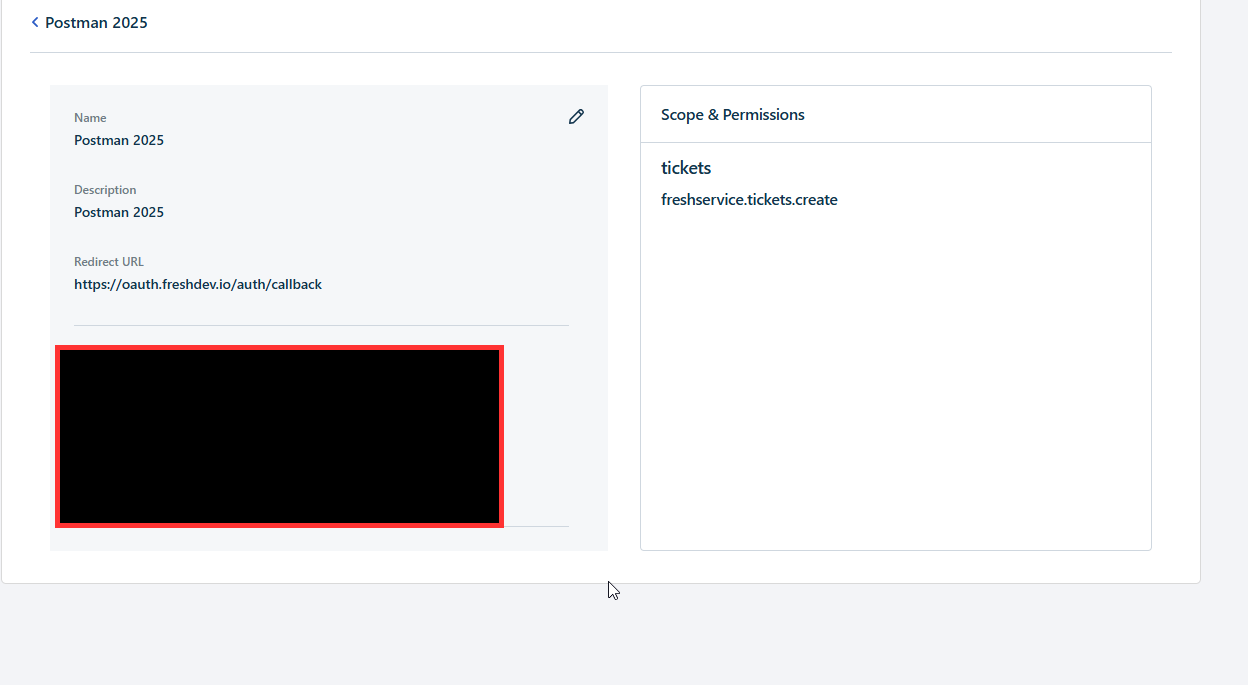Click the redacted black credentials box

[280, 436]
